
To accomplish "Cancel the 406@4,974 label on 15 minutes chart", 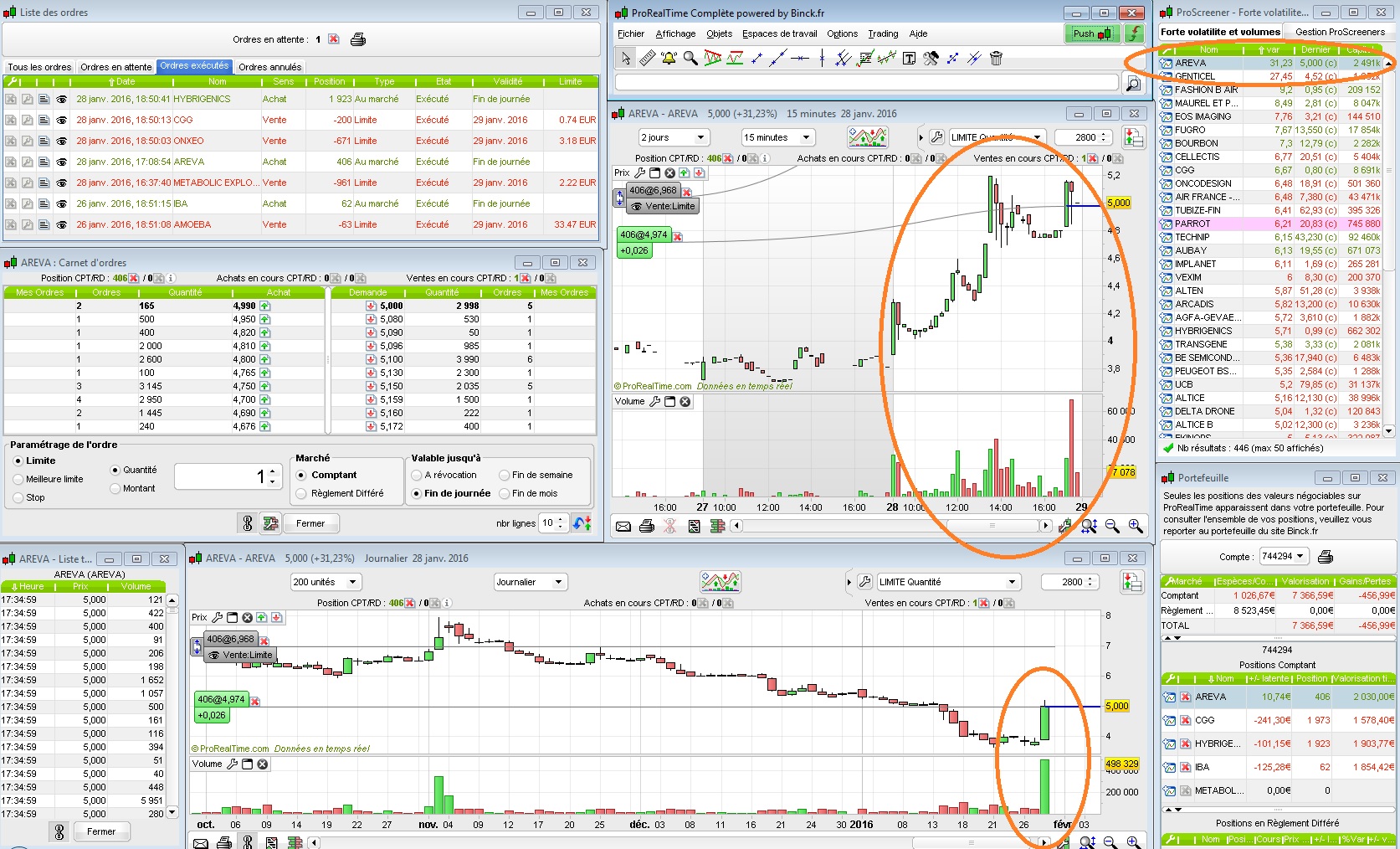I will tap(678, 235).
